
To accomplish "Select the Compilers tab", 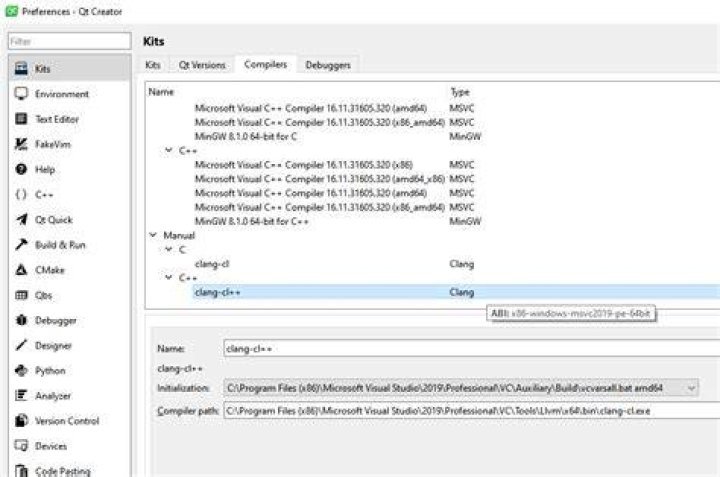I will click(x=265, y=64).
